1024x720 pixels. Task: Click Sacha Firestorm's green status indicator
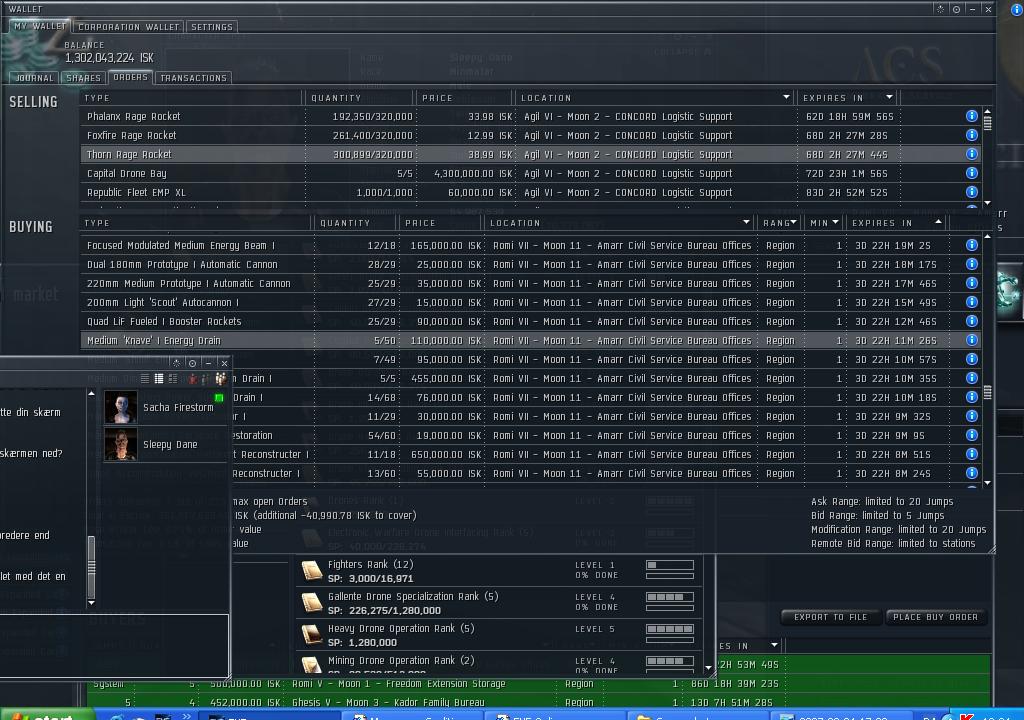(219, 397)
